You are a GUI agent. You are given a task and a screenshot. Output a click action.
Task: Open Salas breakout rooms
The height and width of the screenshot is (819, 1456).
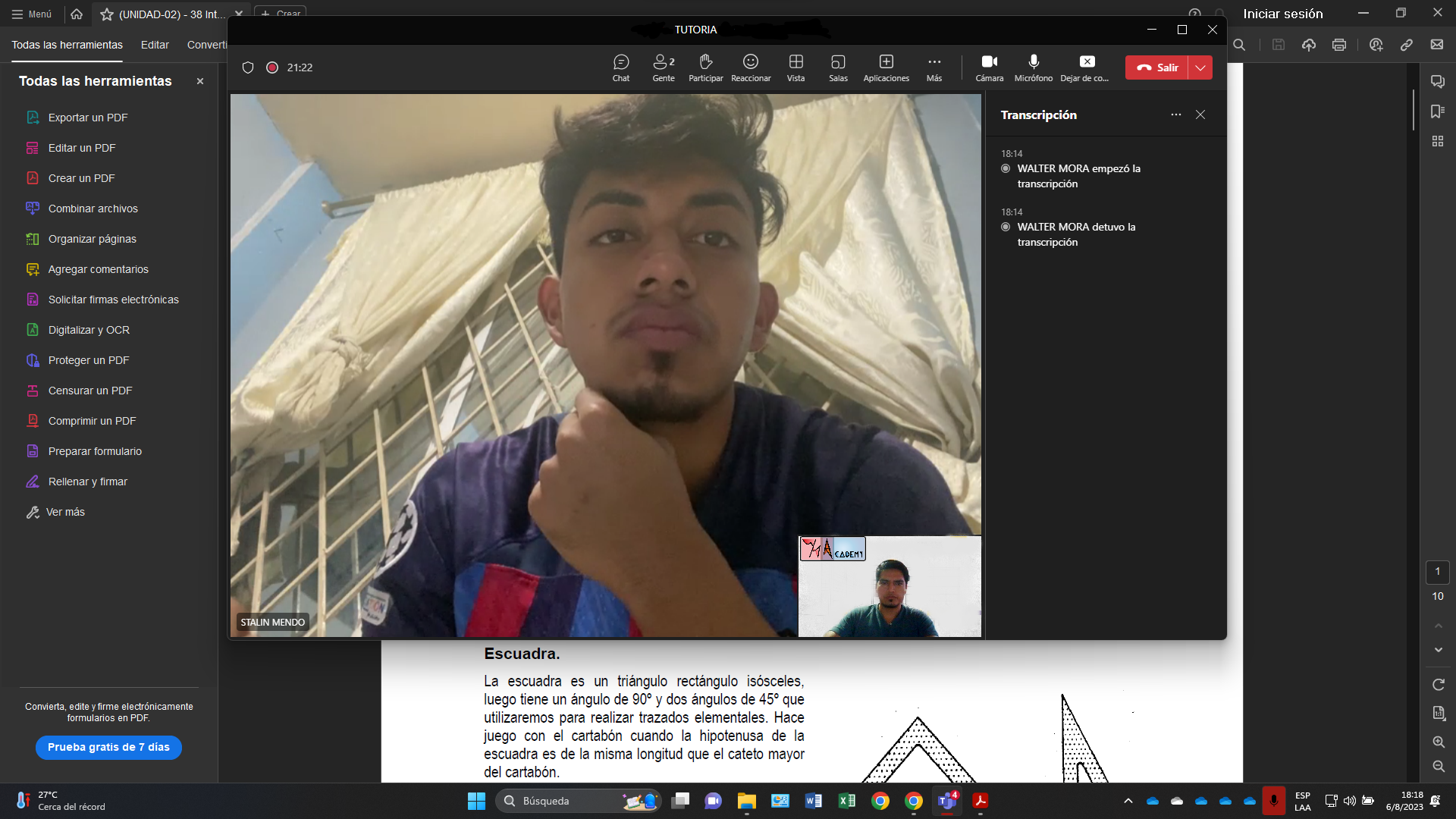tap(838, 67)
